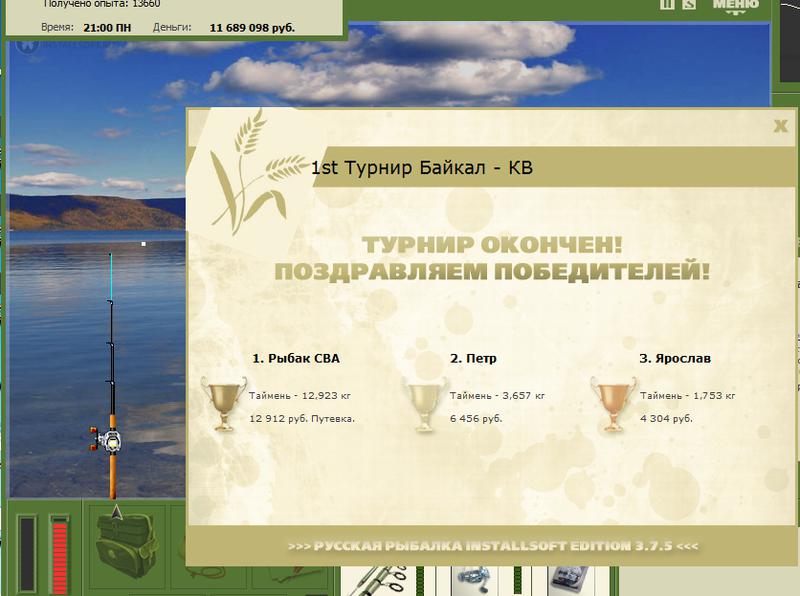This screenshot has width=800, height=596.
Task: Click the money value '11 689 098 руб.'
Action: click(x=252, y=28)
